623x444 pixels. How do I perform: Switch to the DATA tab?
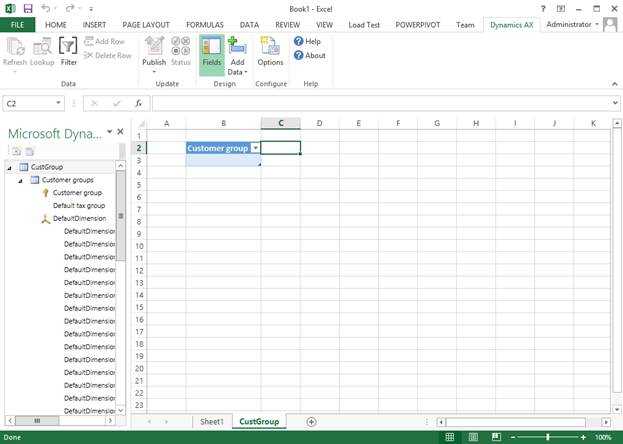tap(249, 25)
